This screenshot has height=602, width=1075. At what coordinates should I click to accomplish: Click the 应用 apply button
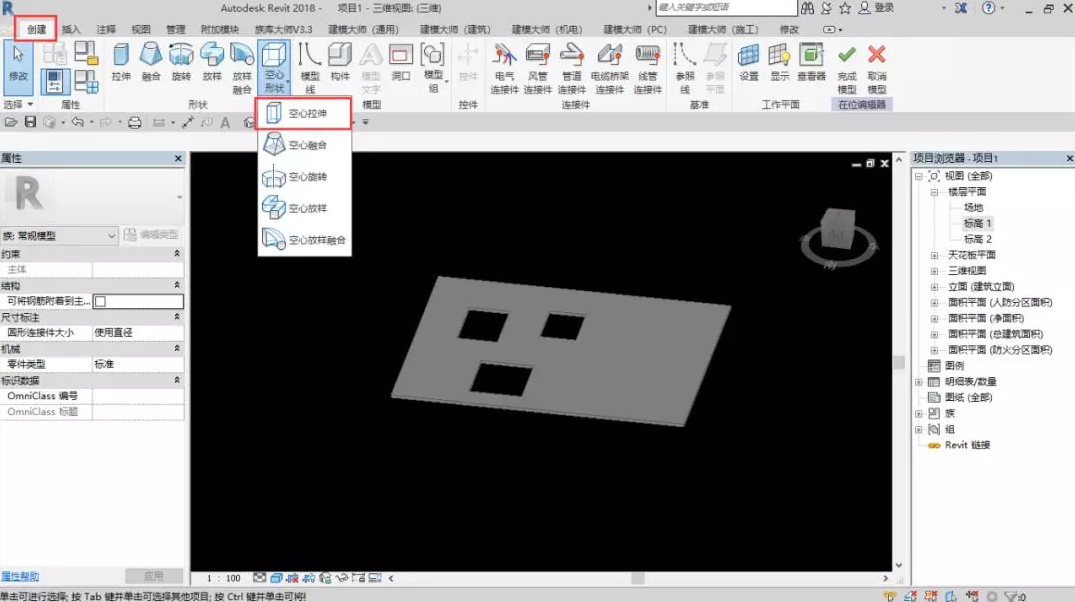154,576
